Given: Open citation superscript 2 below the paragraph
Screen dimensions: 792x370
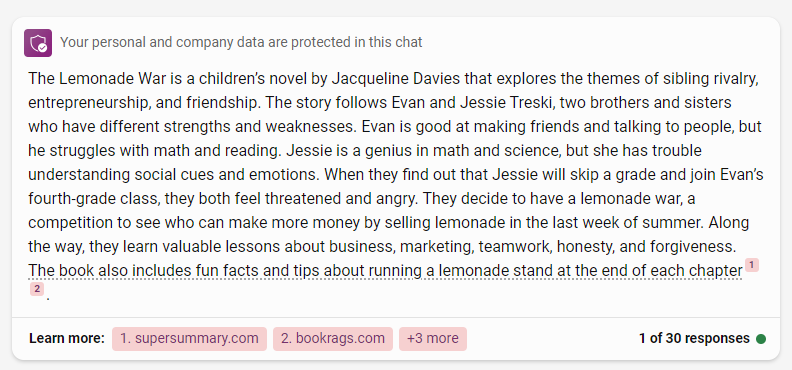Looking at the screenshot, I should [36, 289].
